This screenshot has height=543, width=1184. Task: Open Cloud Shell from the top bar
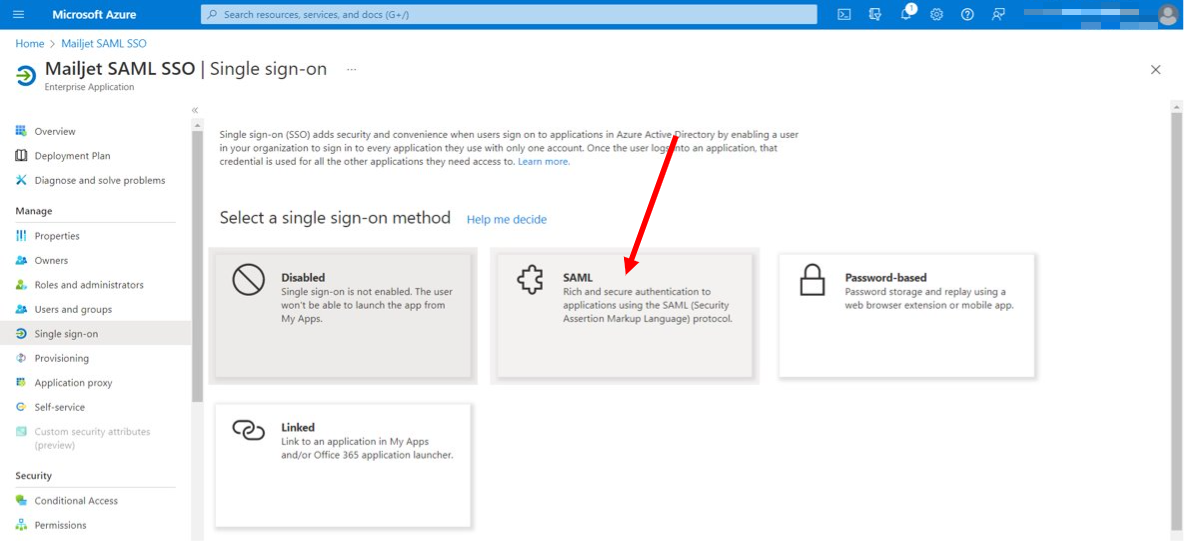845,14
